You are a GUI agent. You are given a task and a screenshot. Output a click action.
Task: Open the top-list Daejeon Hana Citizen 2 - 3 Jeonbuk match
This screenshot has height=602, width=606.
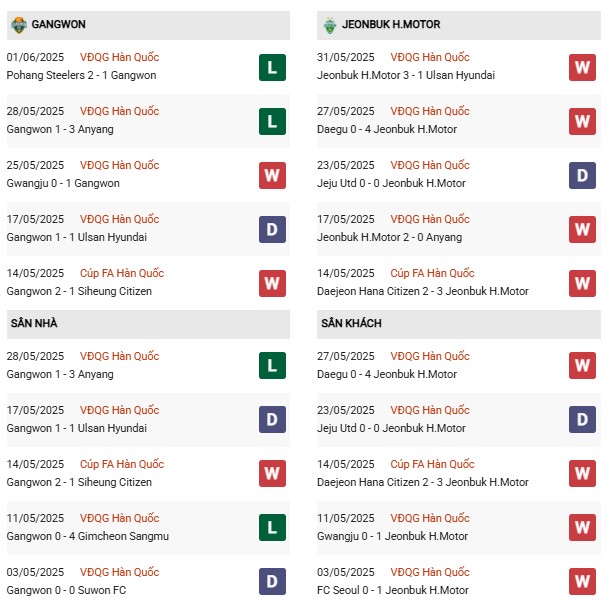coord(423,291)
